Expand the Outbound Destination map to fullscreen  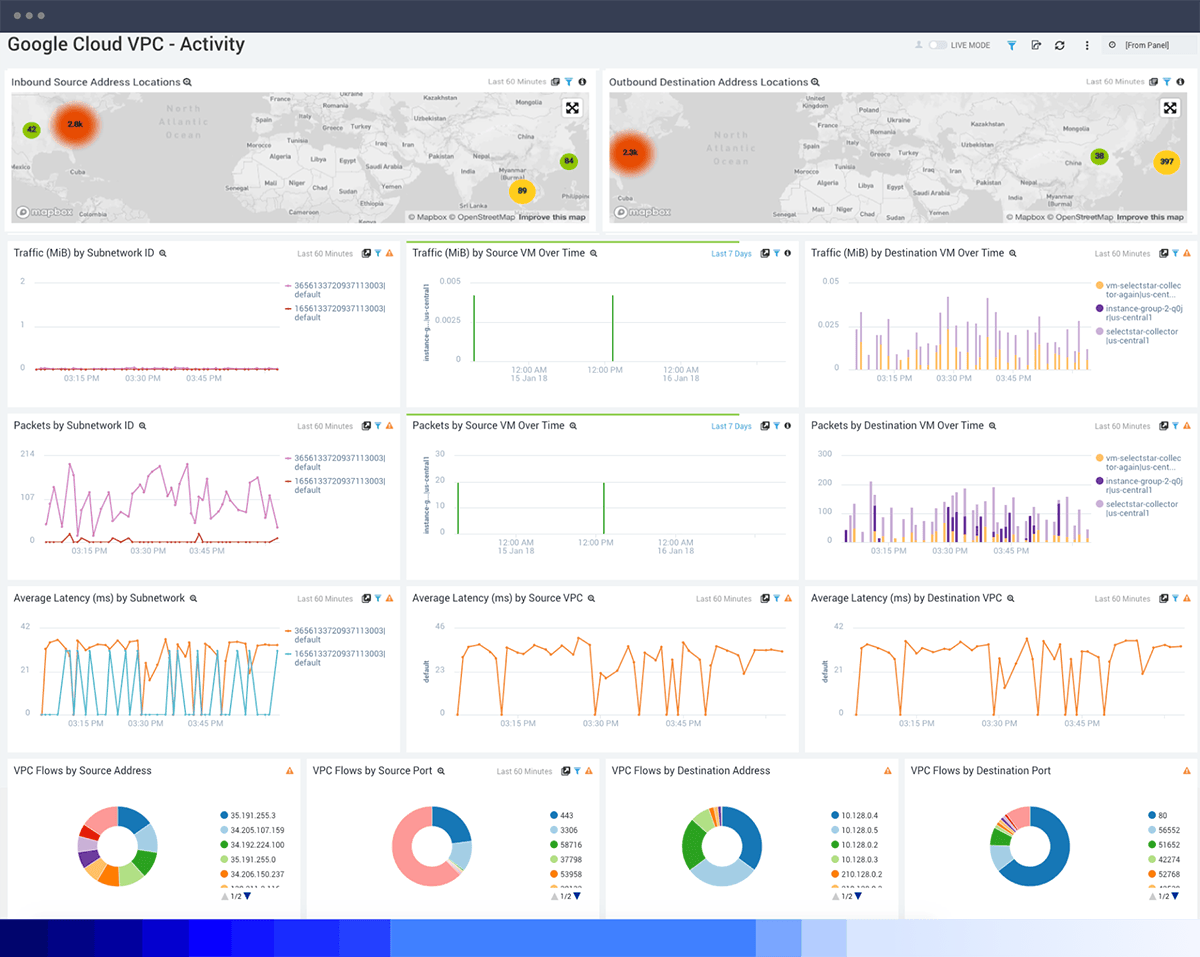pos(1170,107)
